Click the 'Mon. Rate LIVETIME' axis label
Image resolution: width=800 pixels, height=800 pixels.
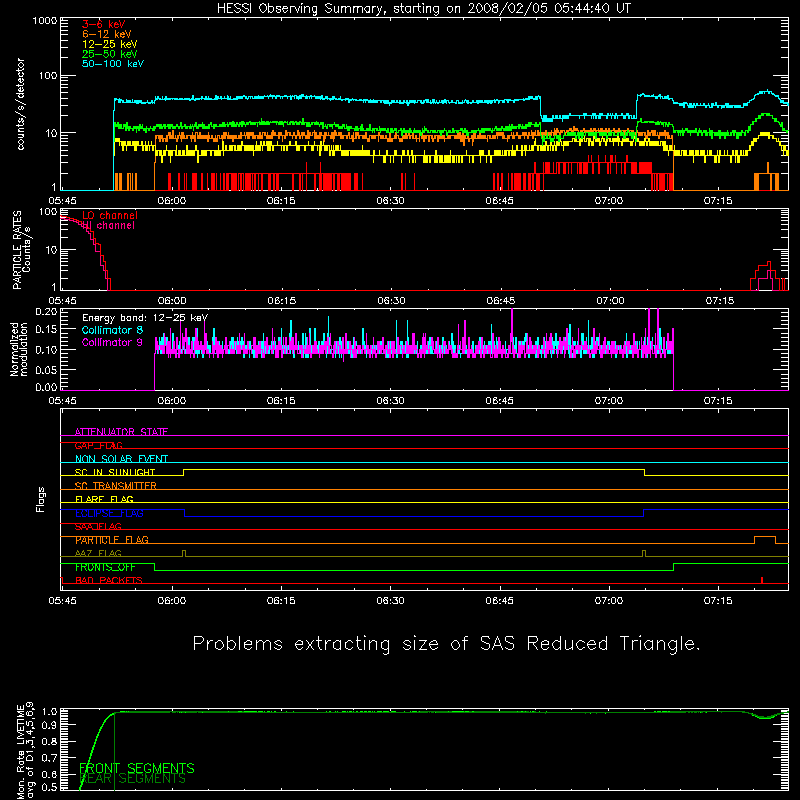click(x=20, y=752)
